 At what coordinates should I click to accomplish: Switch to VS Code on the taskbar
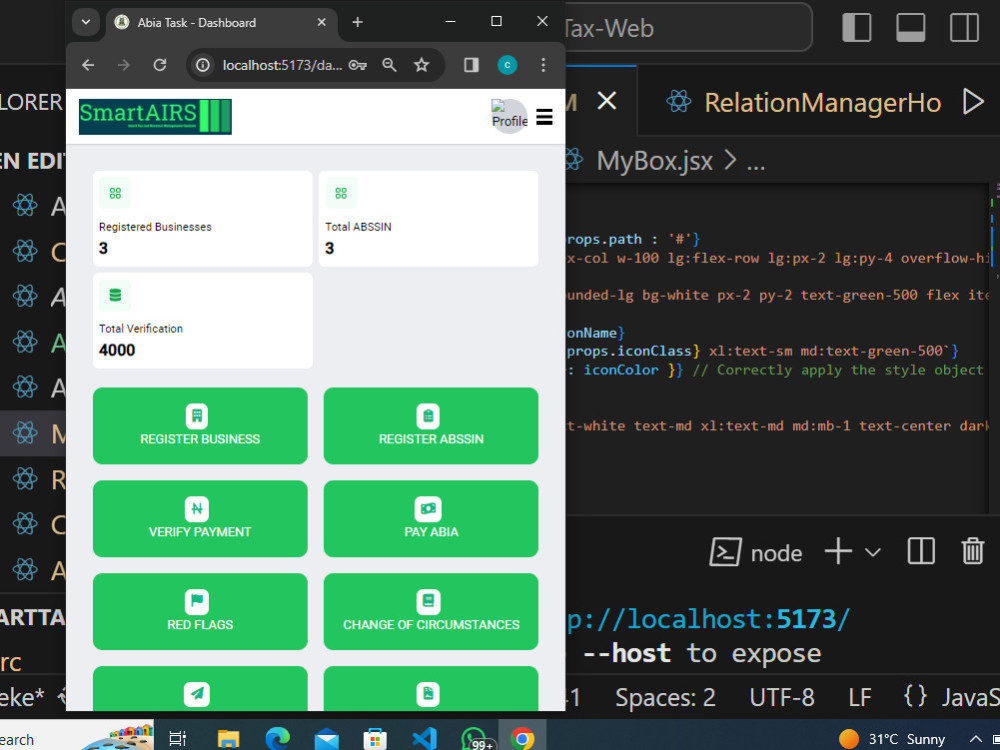(424, 739)
